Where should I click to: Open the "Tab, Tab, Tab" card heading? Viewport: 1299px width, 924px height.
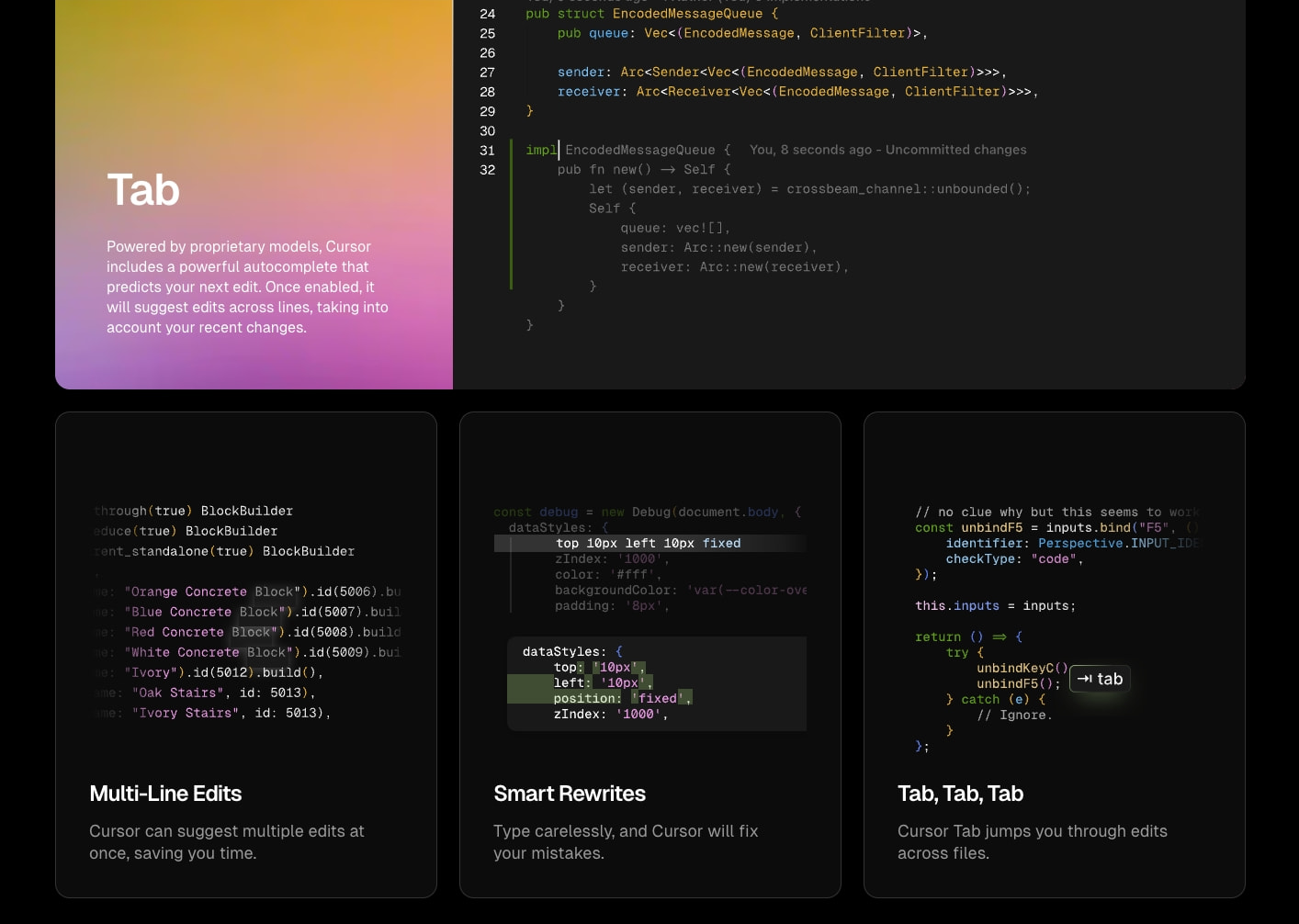[x=960, y=794]
